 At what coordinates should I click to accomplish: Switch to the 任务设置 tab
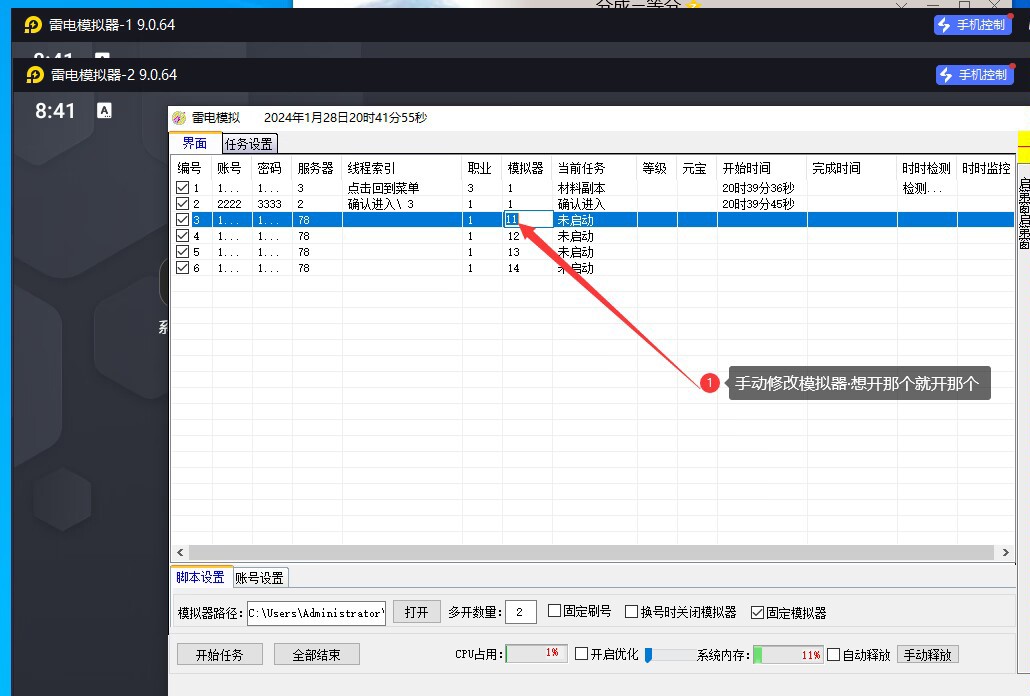click(x=248, y=144)
